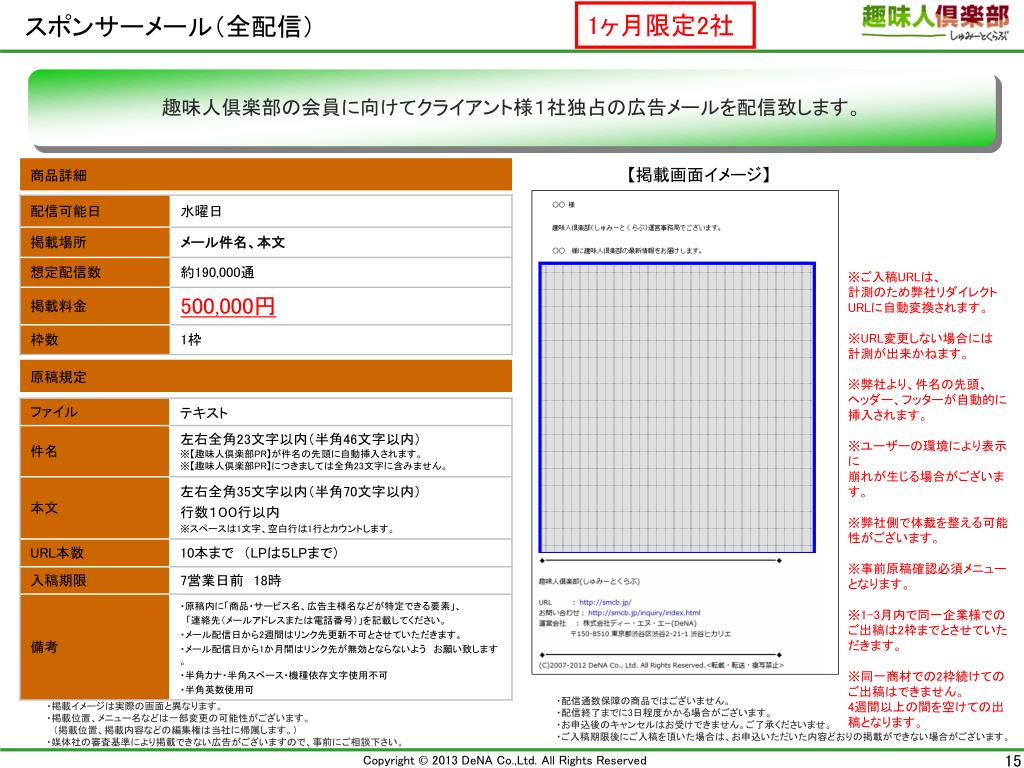Select the 想定配信数 label cell

click(95, 272)
